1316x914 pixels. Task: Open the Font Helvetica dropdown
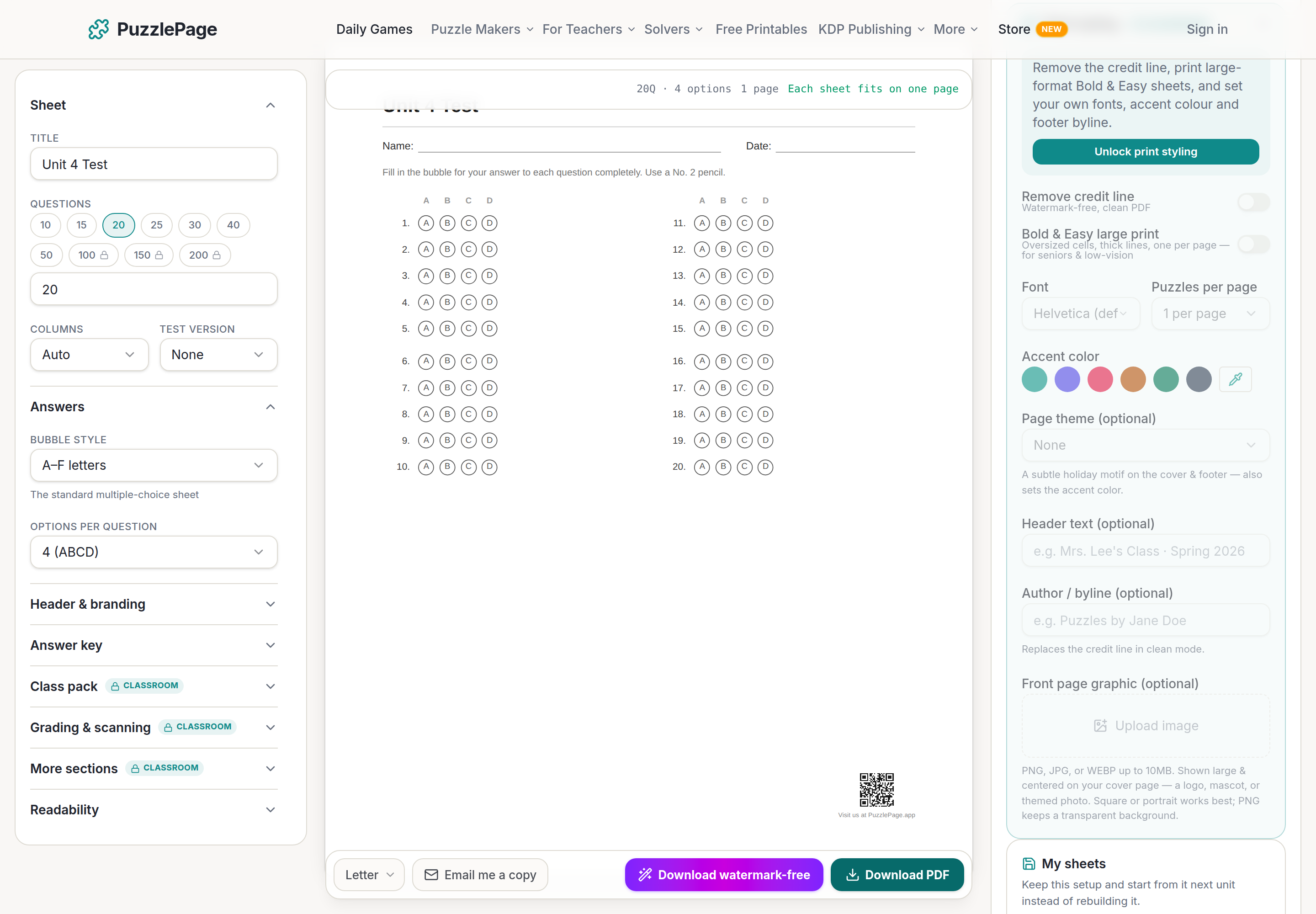(1081, 313)
